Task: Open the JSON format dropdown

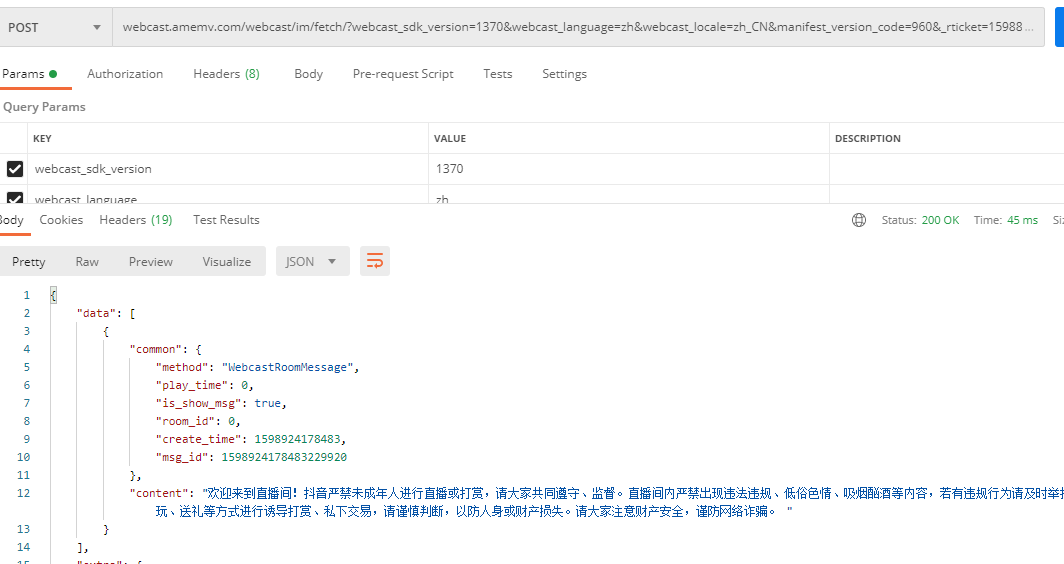Action: 312,261
